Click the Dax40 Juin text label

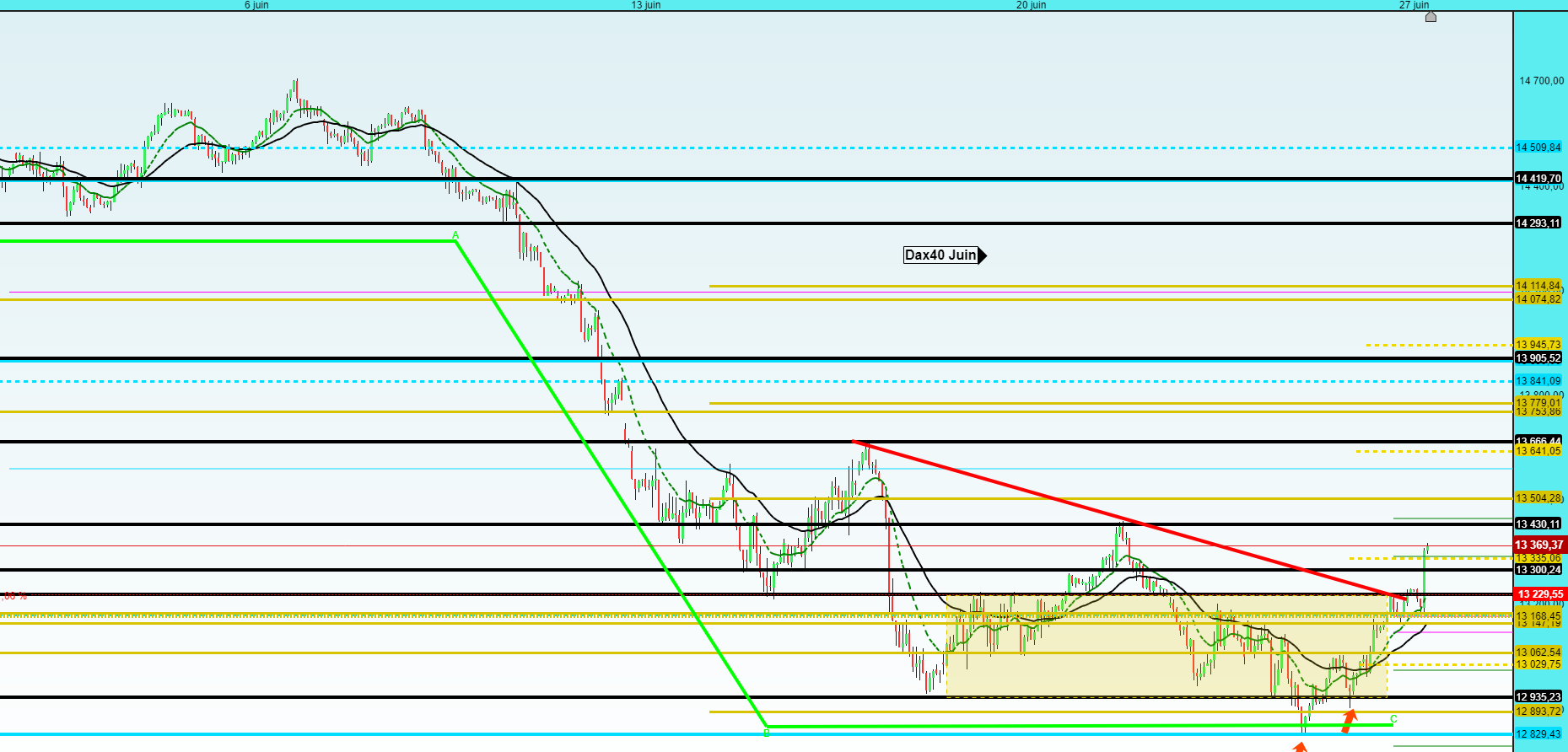tap(940, 255)
